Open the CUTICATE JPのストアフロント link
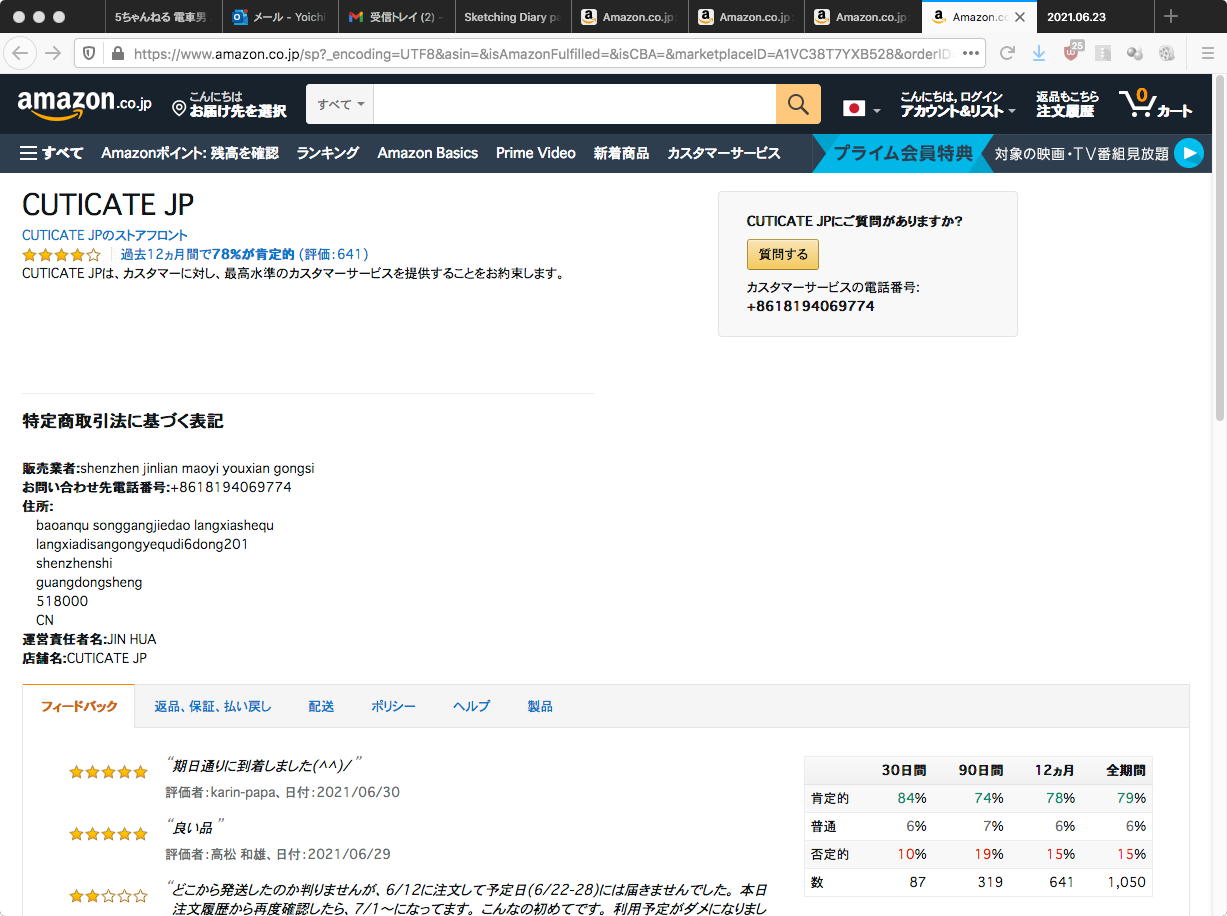1227x916 pixels. click(x=105, y=235)
